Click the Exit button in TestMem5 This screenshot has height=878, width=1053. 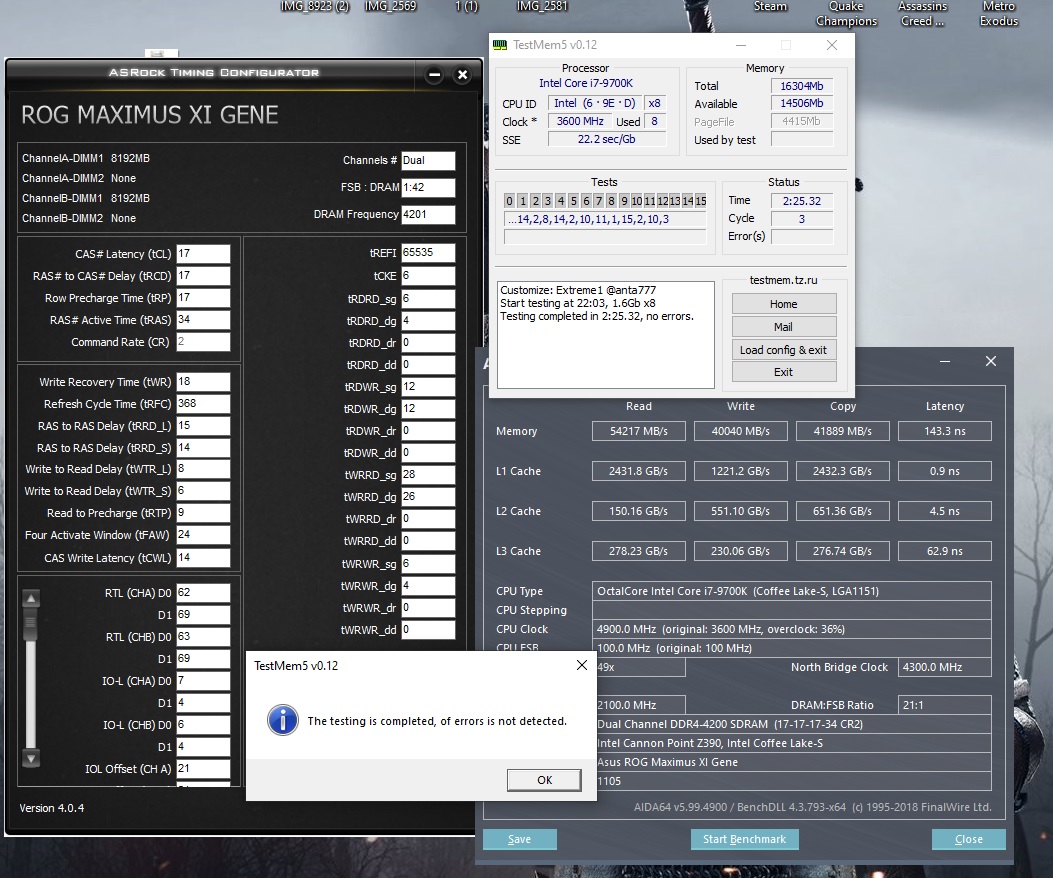click(x=784, y=371)
